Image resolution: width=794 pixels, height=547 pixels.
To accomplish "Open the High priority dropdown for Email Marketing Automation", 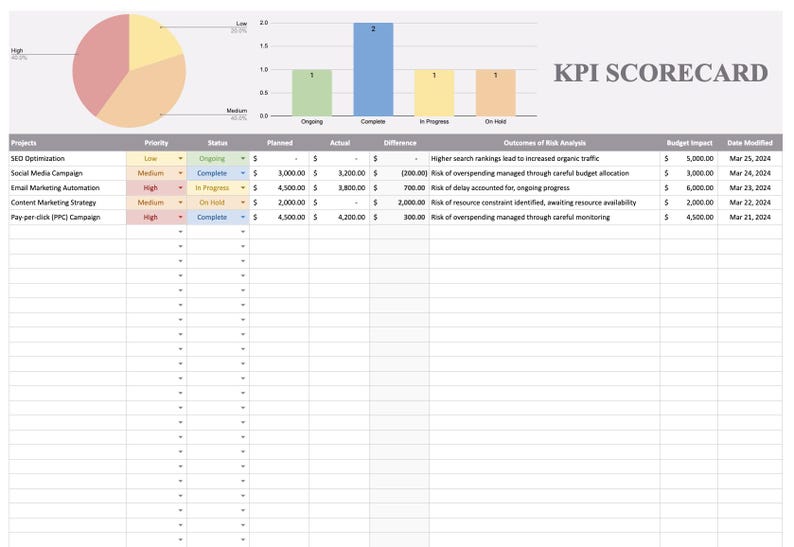I will (x=180, y=188).
